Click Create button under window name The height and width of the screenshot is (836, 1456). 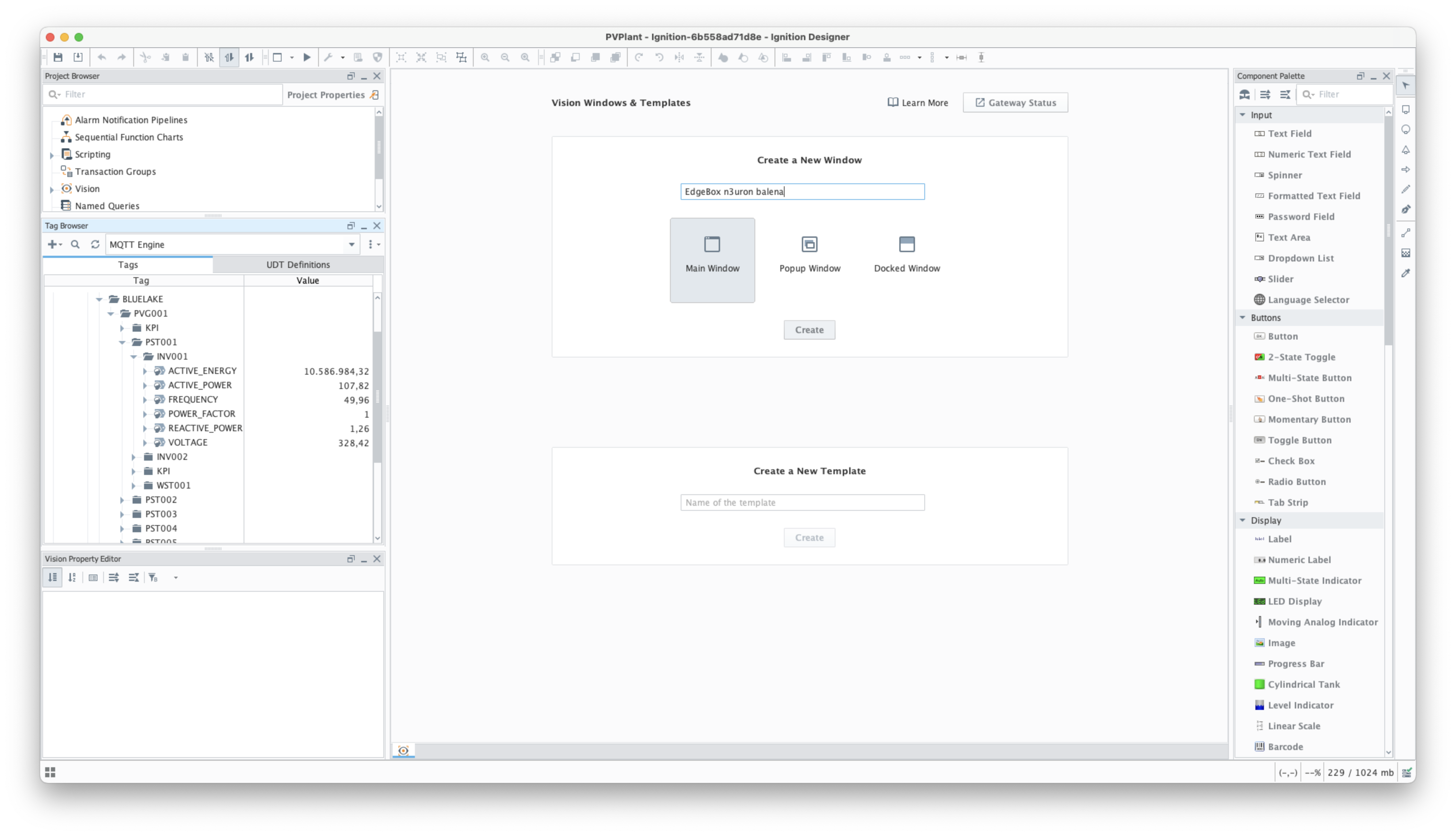pyautogui.click(x=809, y=330)
